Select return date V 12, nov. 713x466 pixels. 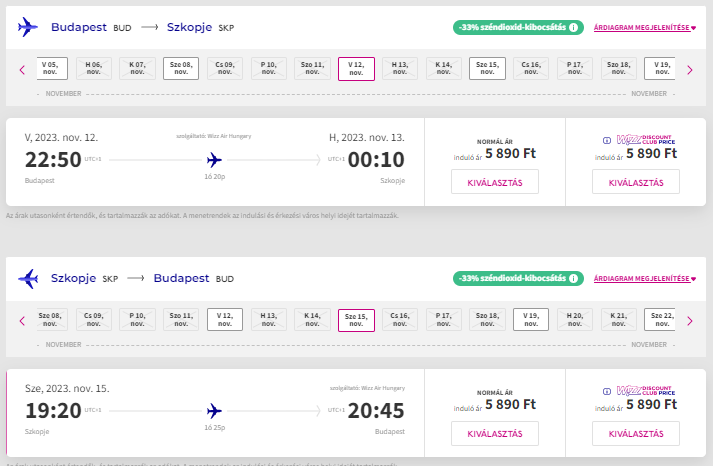(x=225, y=320)
